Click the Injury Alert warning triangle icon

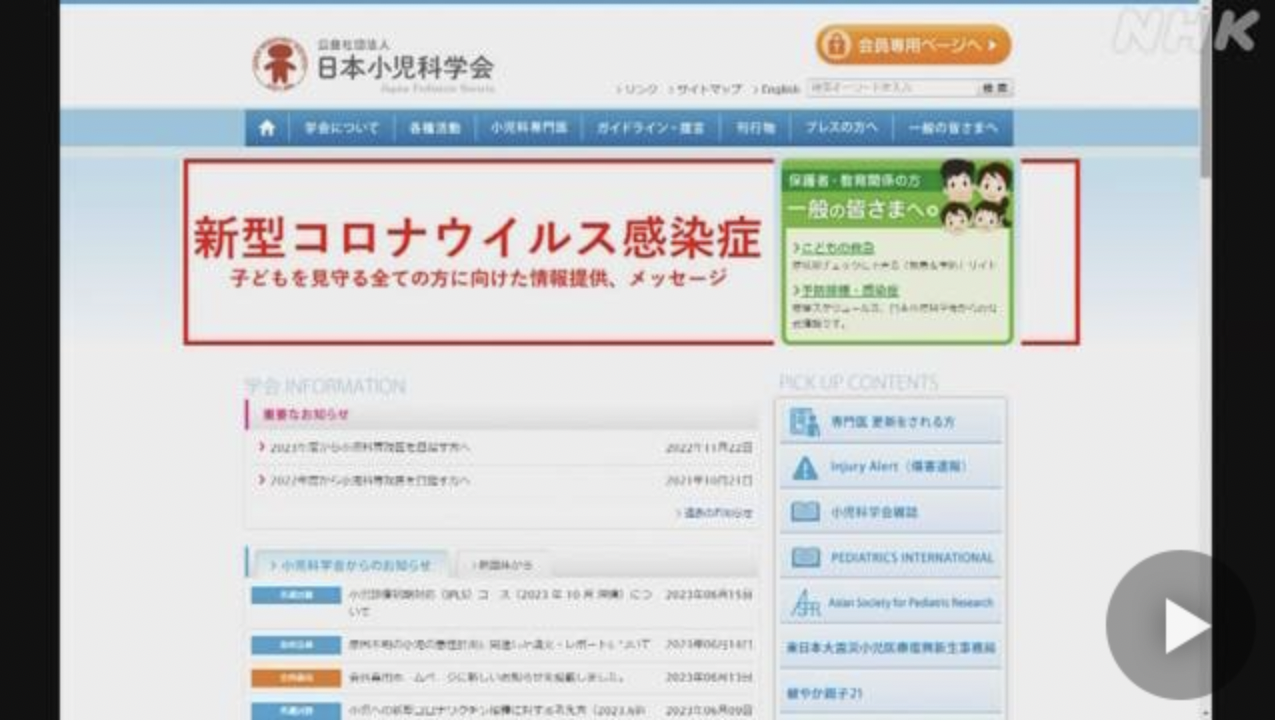[x=805, y=468]
